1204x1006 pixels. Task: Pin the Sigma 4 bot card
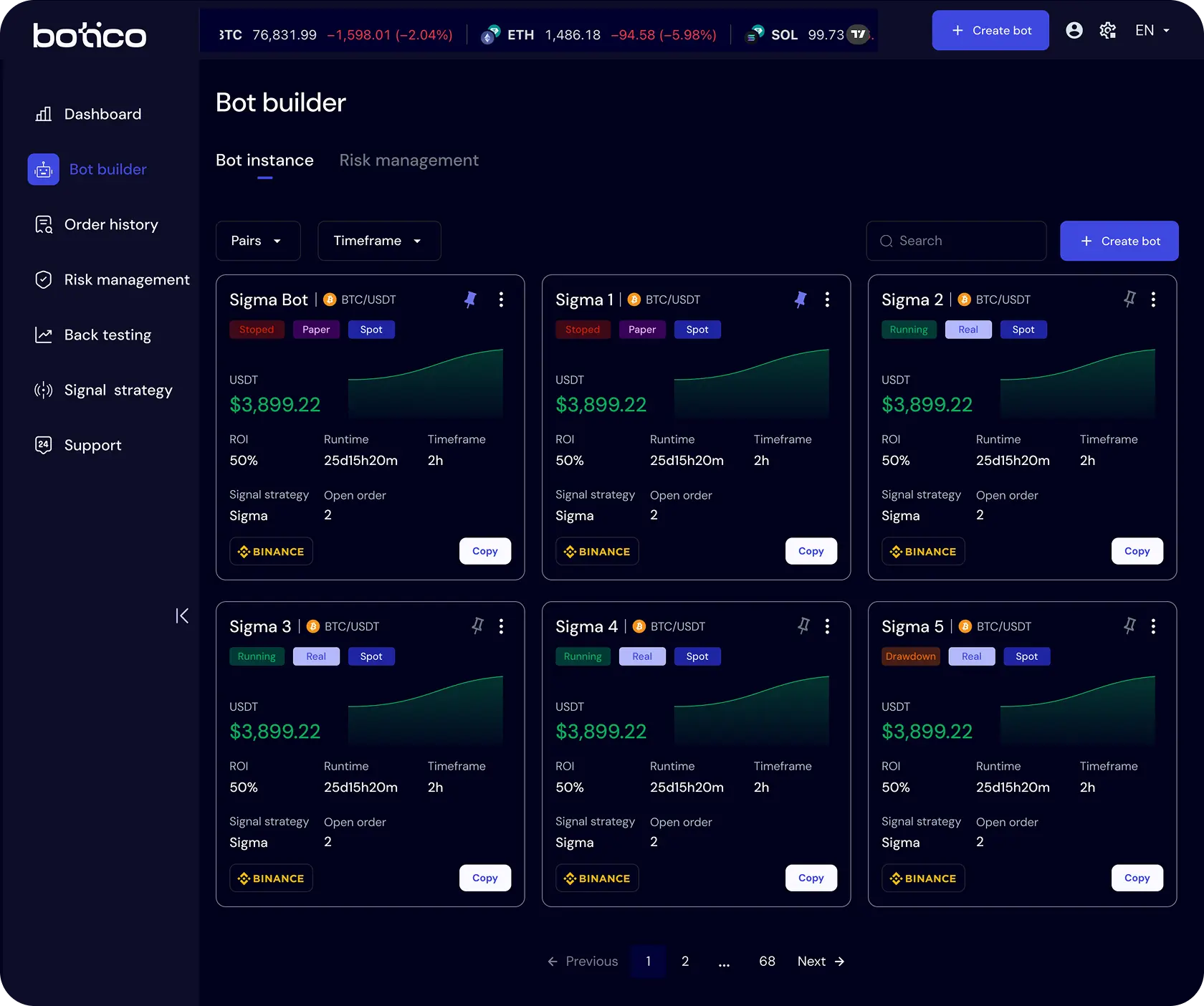[x=803, y=626]
